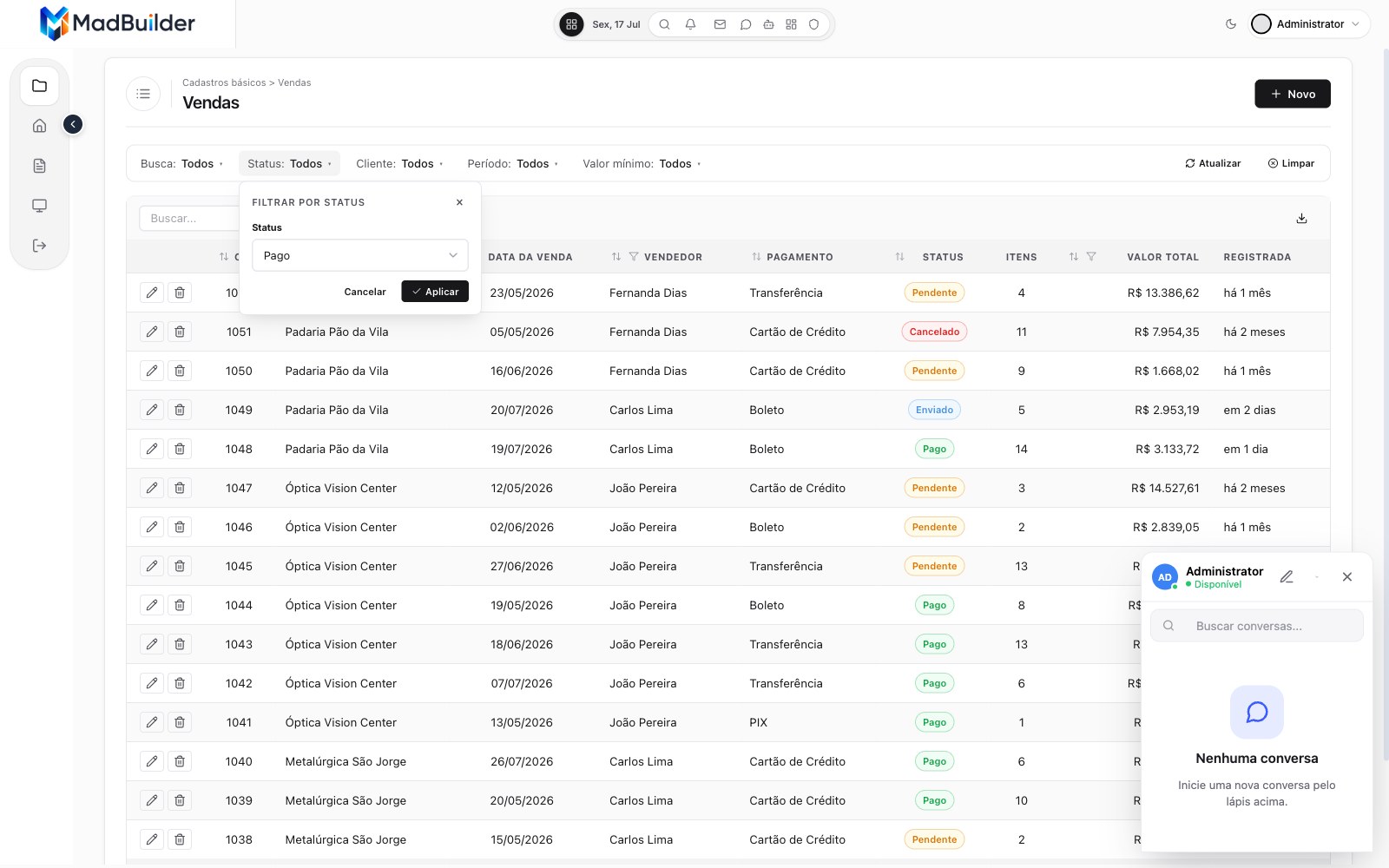This screenshot has height=868, width=1389.
Task: Click the MadBuilder logo
Action: 117,23
